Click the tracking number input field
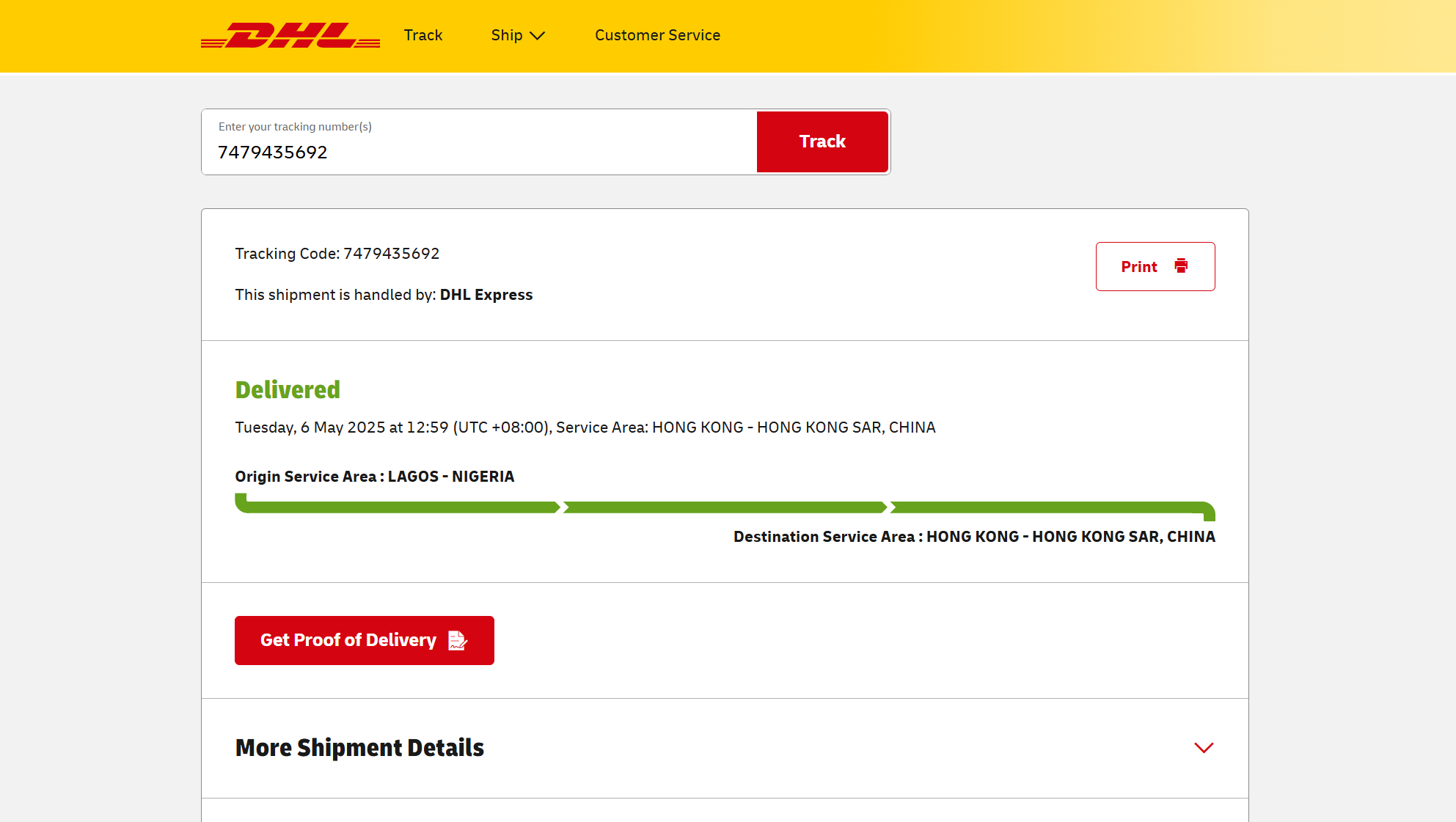The width and height of the screenshot is (1456, 822). click(480, 142)
